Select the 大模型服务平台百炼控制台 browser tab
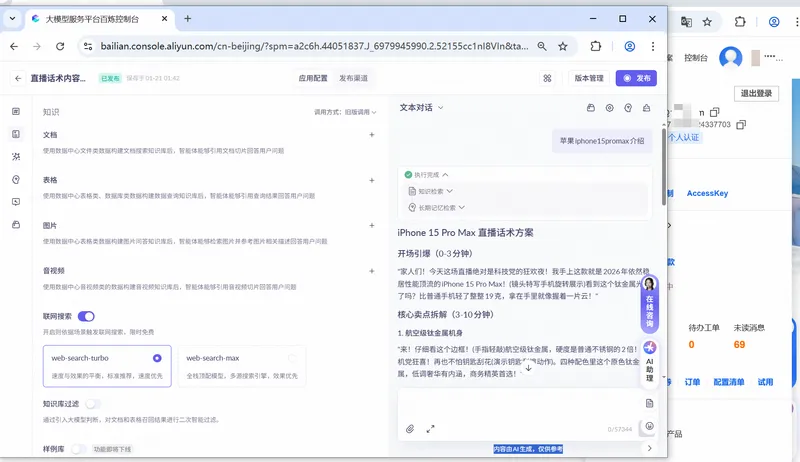Image resolution: width=800 pixels, height=462 pixels. coord(98,19)
